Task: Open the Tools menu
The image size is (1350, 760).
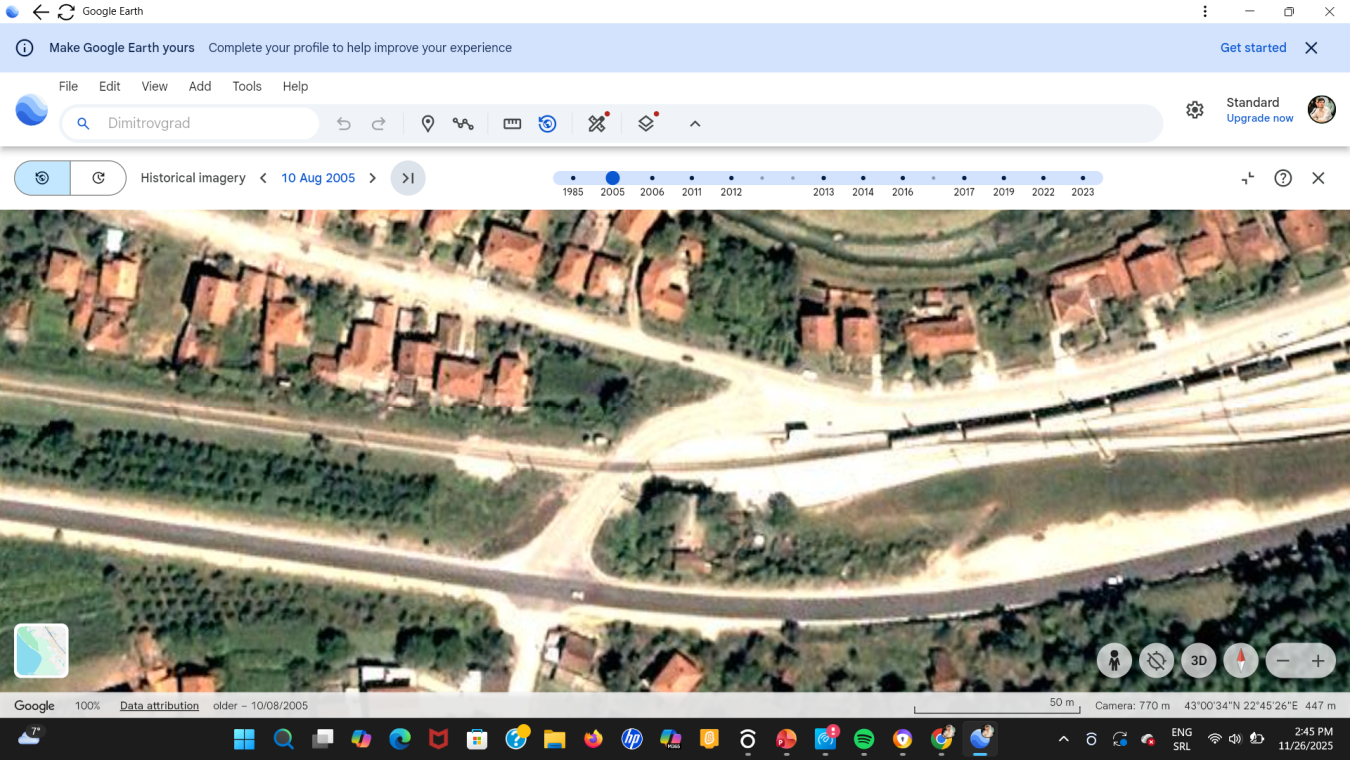Action: (246, 86)
